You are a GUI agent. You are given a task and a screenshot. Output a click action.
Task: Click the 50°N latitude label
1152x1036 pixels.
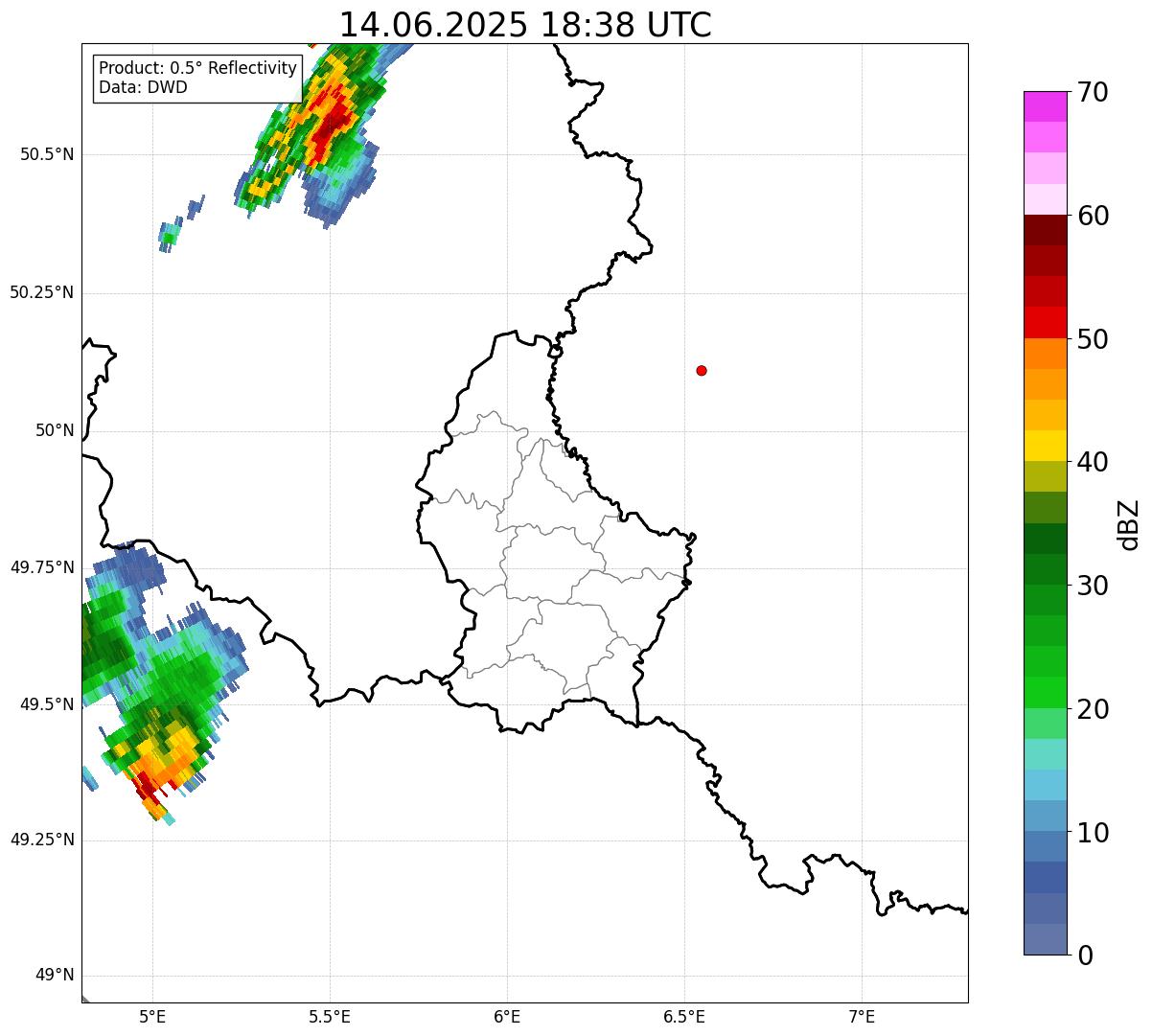(55, 430)
